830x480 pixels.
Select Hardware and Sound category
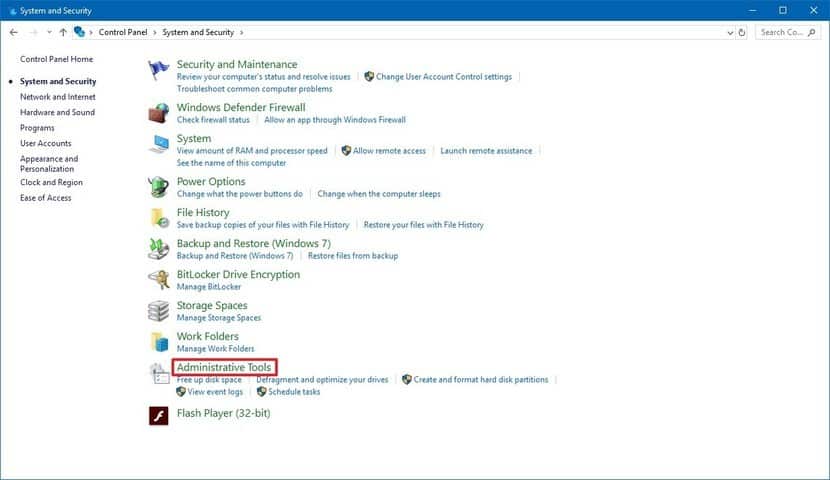[57, 112]
